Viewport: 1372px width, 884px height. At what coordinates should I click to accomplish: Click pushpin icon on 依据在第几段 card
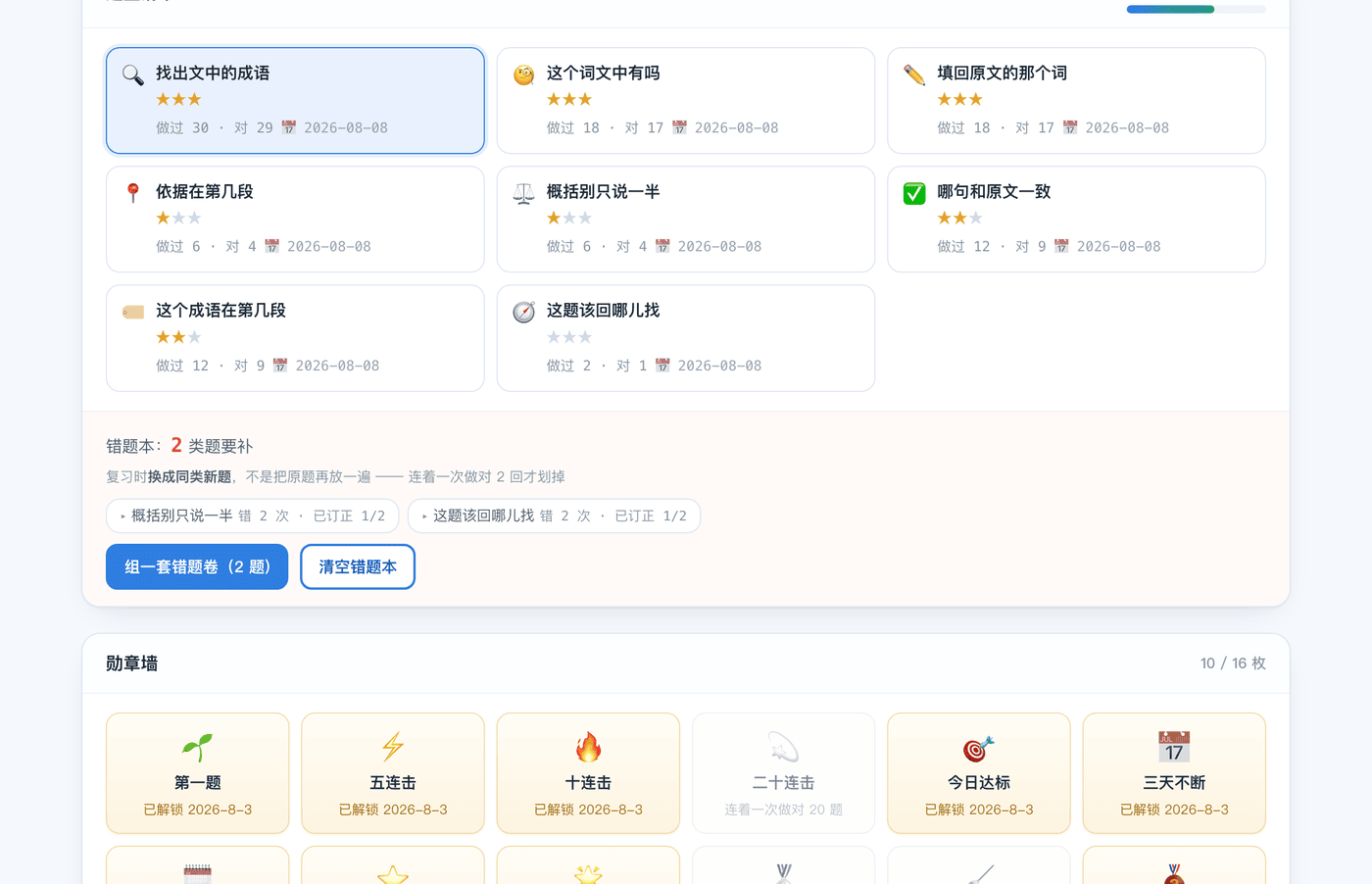pyautogui.click(x=133, y=193)
